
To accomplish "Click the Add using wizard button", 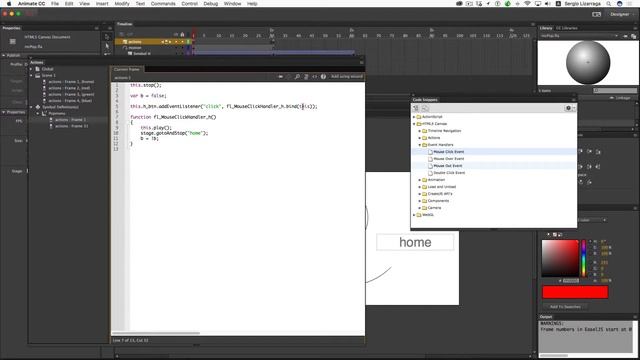I will 347,76.
